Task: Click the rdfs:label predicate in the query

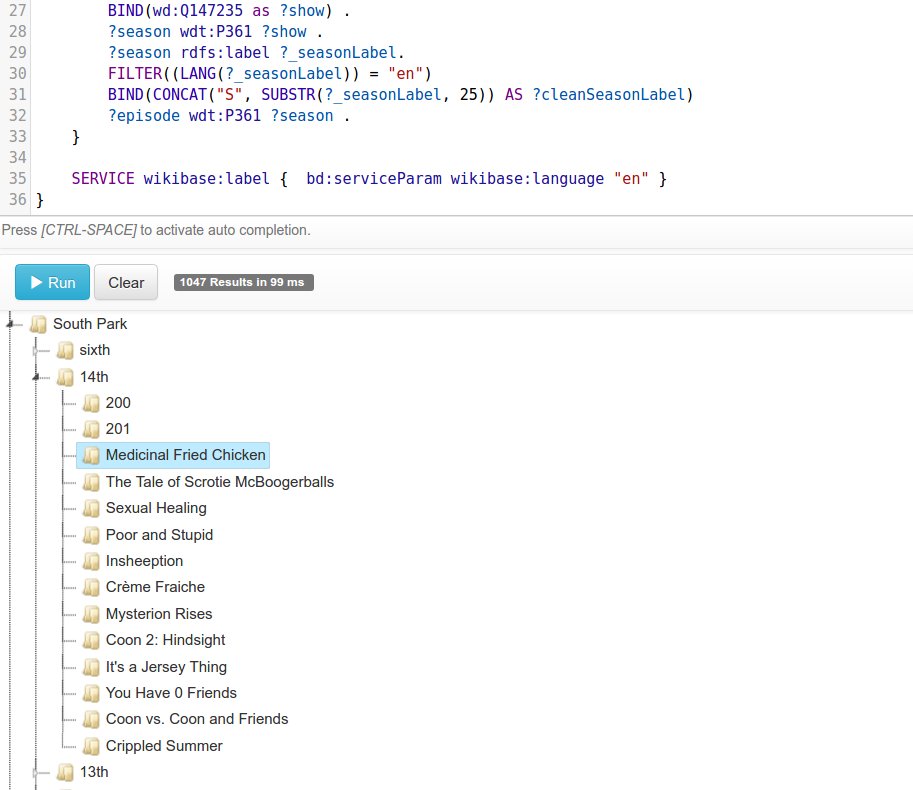Action: [x=225, y=52]
